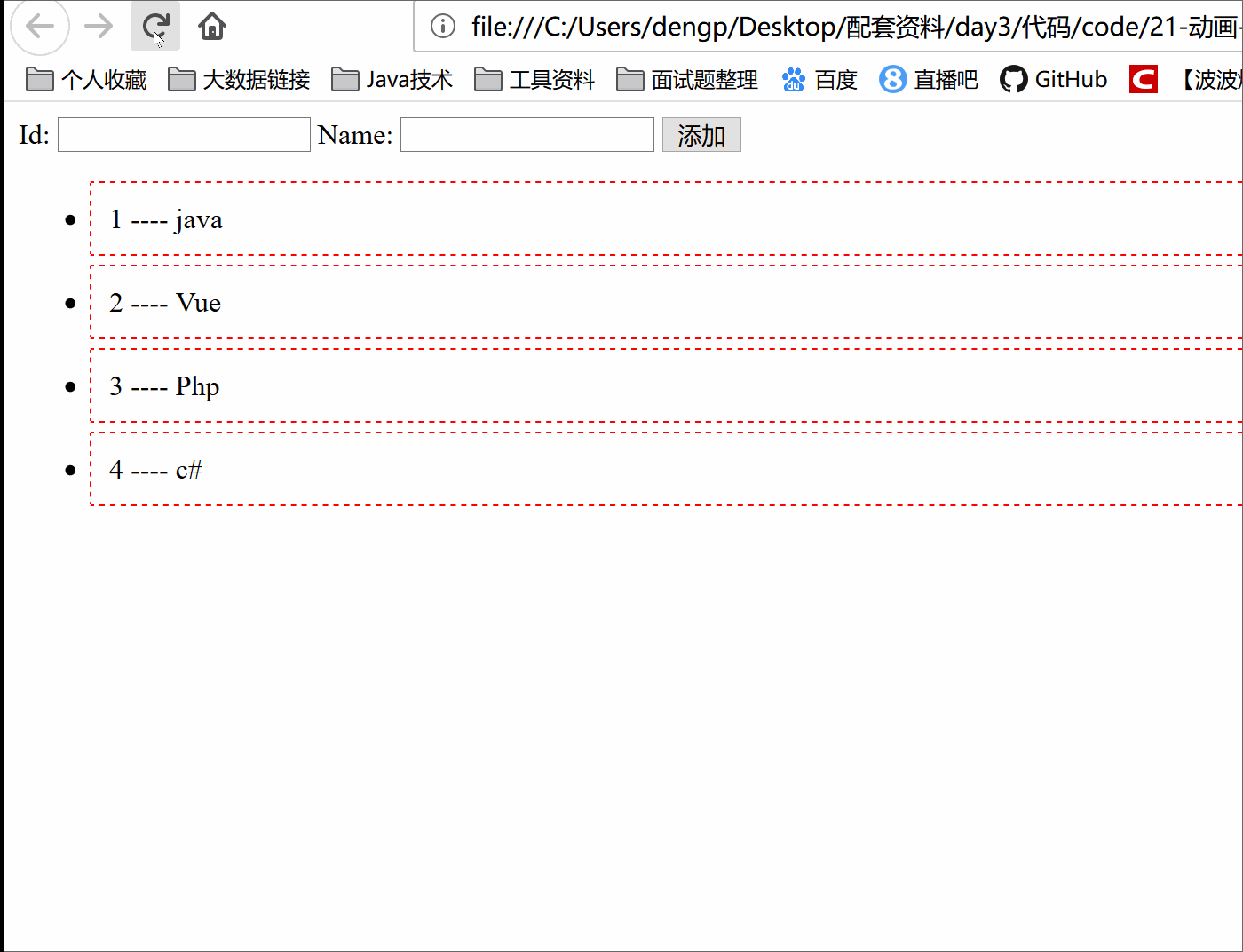View site info icon in address bar
Screen dimensions: 1243x952
[442, 27]
